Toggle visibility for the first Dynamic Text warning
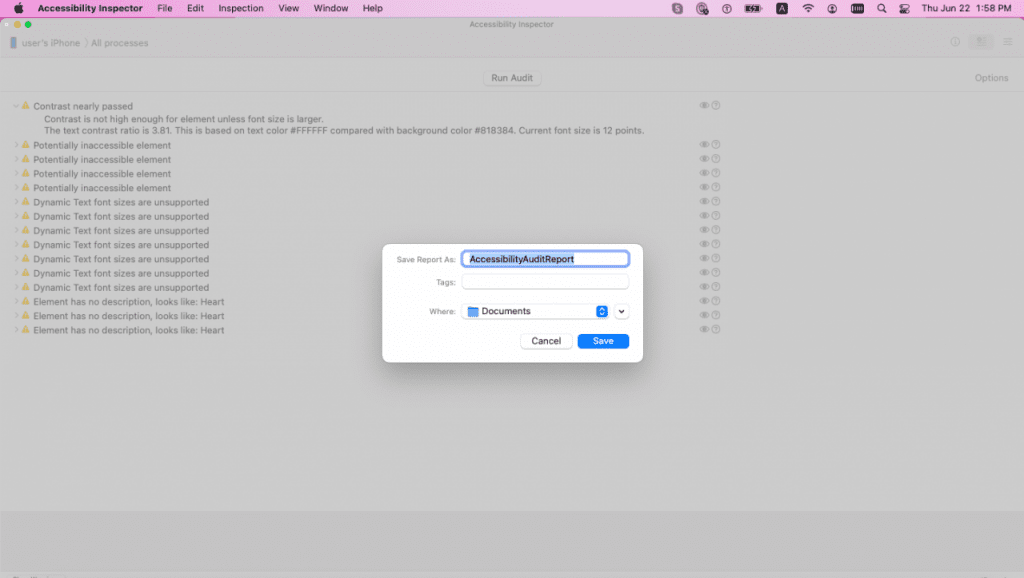 pos(705,202)
